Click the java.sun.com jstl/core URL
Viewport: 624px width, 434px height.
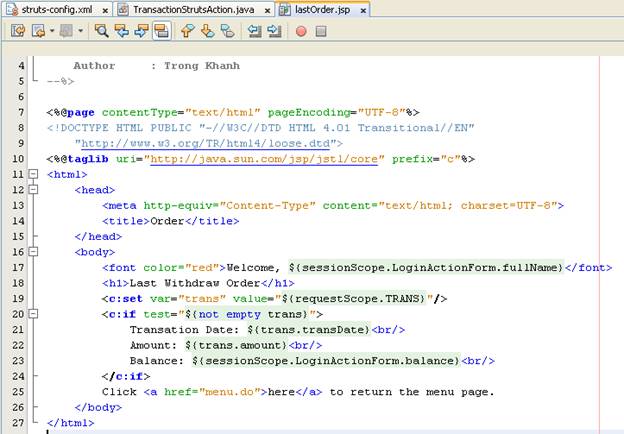[264, 159]
